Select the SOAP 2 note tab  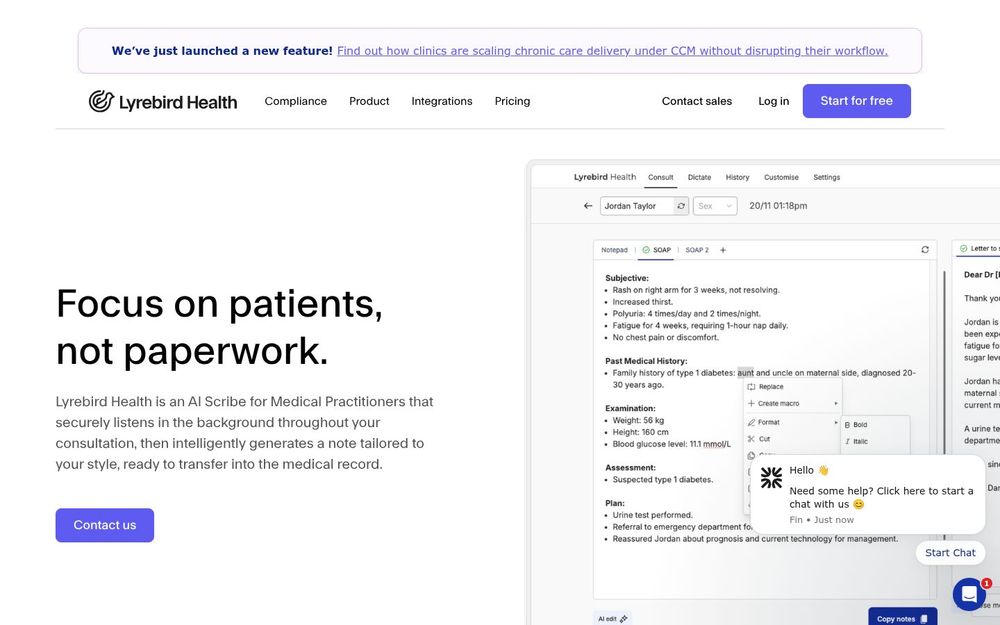[697, 250]
